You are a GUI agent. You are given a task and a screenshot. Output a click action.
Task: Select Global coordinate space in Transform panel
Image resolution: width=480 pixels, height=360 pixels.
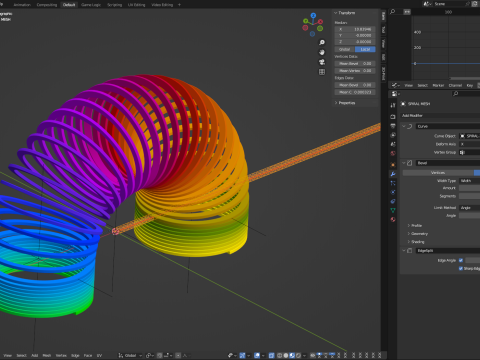coord(345,49)
